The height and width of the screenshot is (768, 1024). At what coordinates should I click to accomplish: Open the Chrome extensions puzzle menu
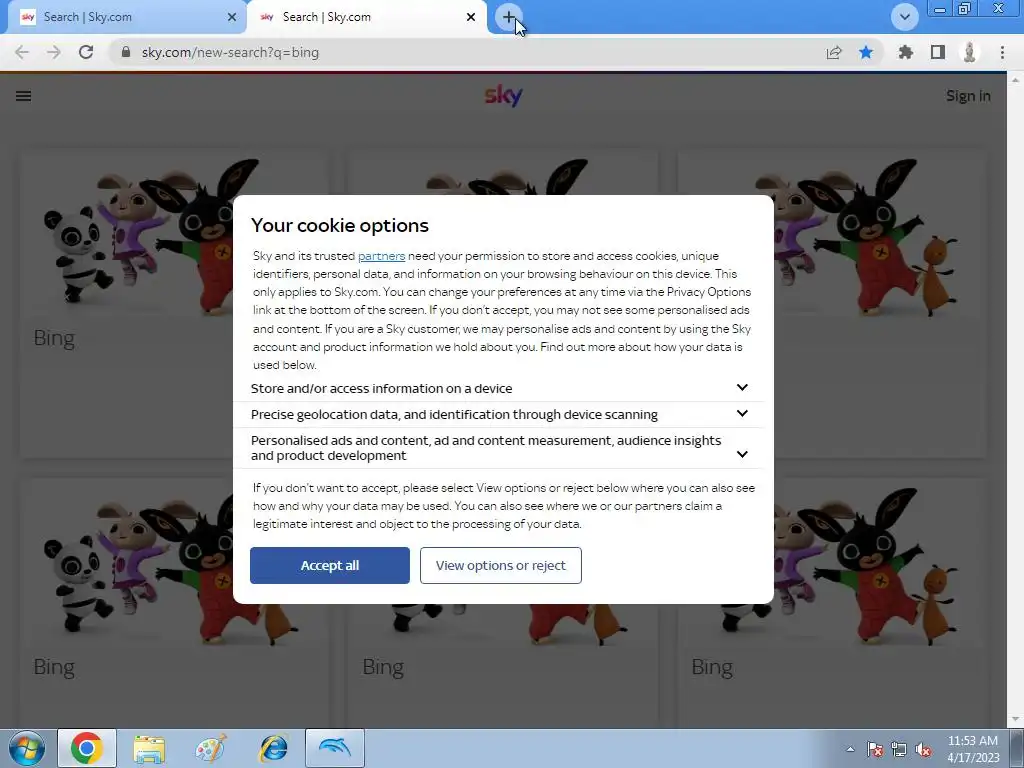tap(905, 52)
